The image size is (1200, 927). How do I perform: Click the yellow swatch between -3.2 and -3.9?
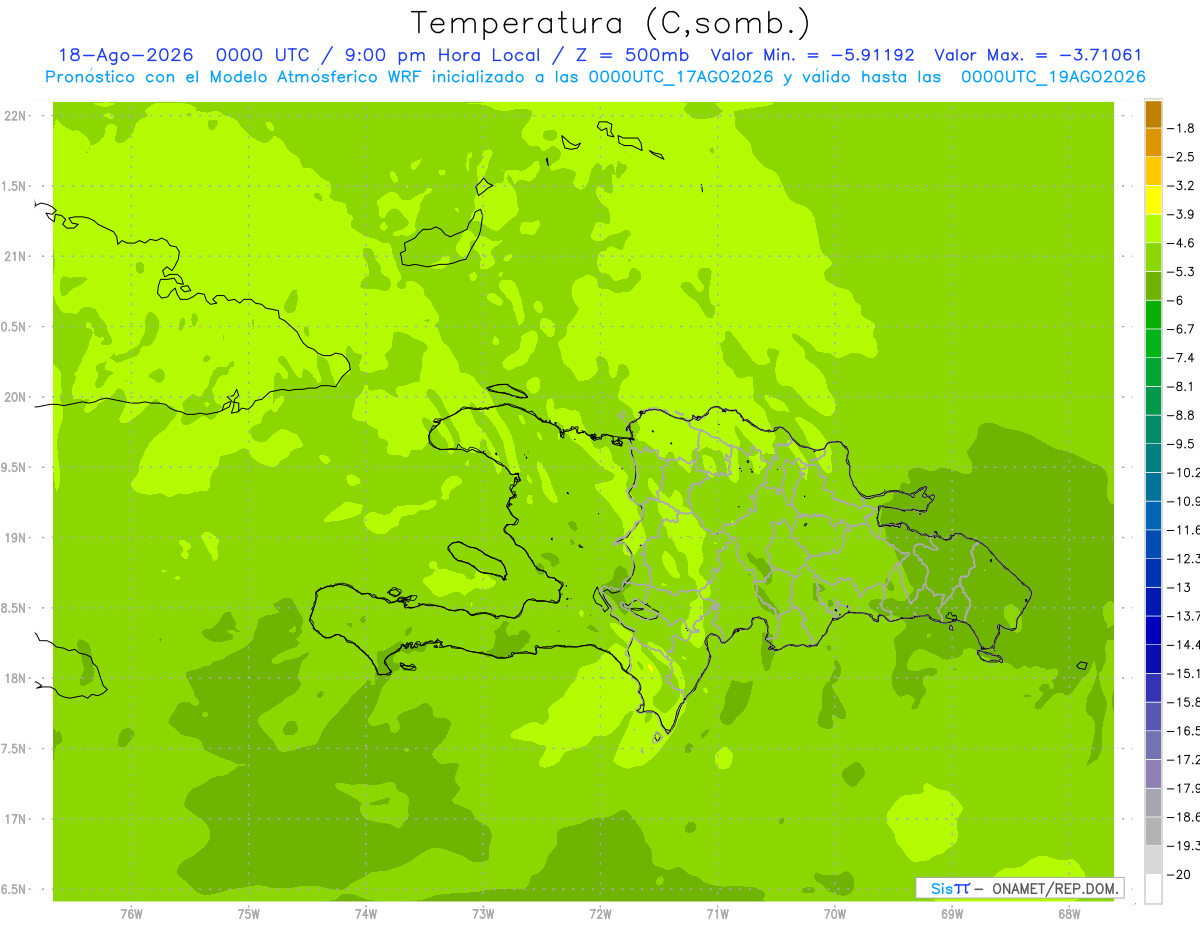tap(1153, 200)
